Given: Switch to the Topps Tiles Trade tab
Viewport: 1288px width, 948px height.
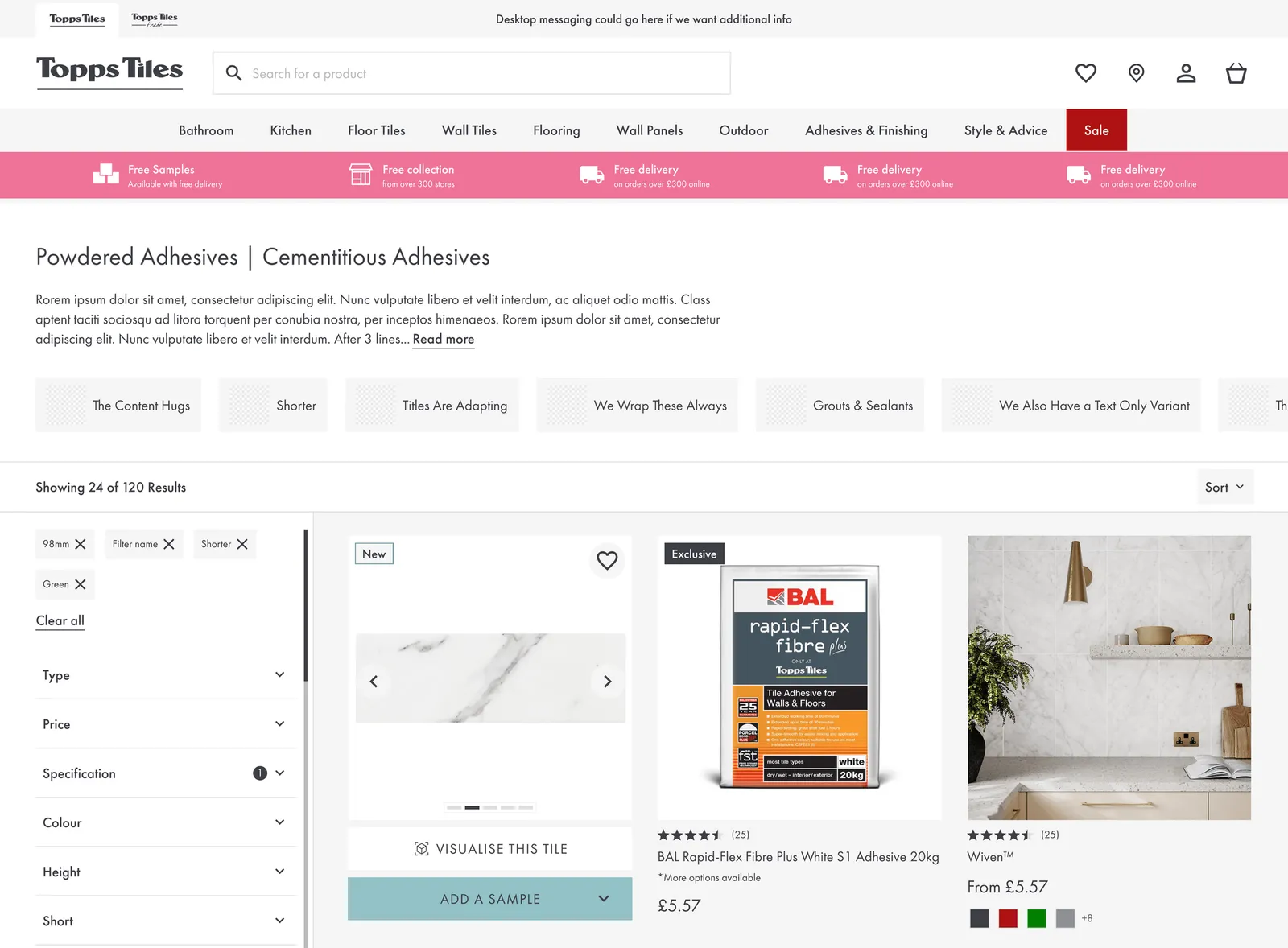Looking at the screenshot, I should click(155, 19).
